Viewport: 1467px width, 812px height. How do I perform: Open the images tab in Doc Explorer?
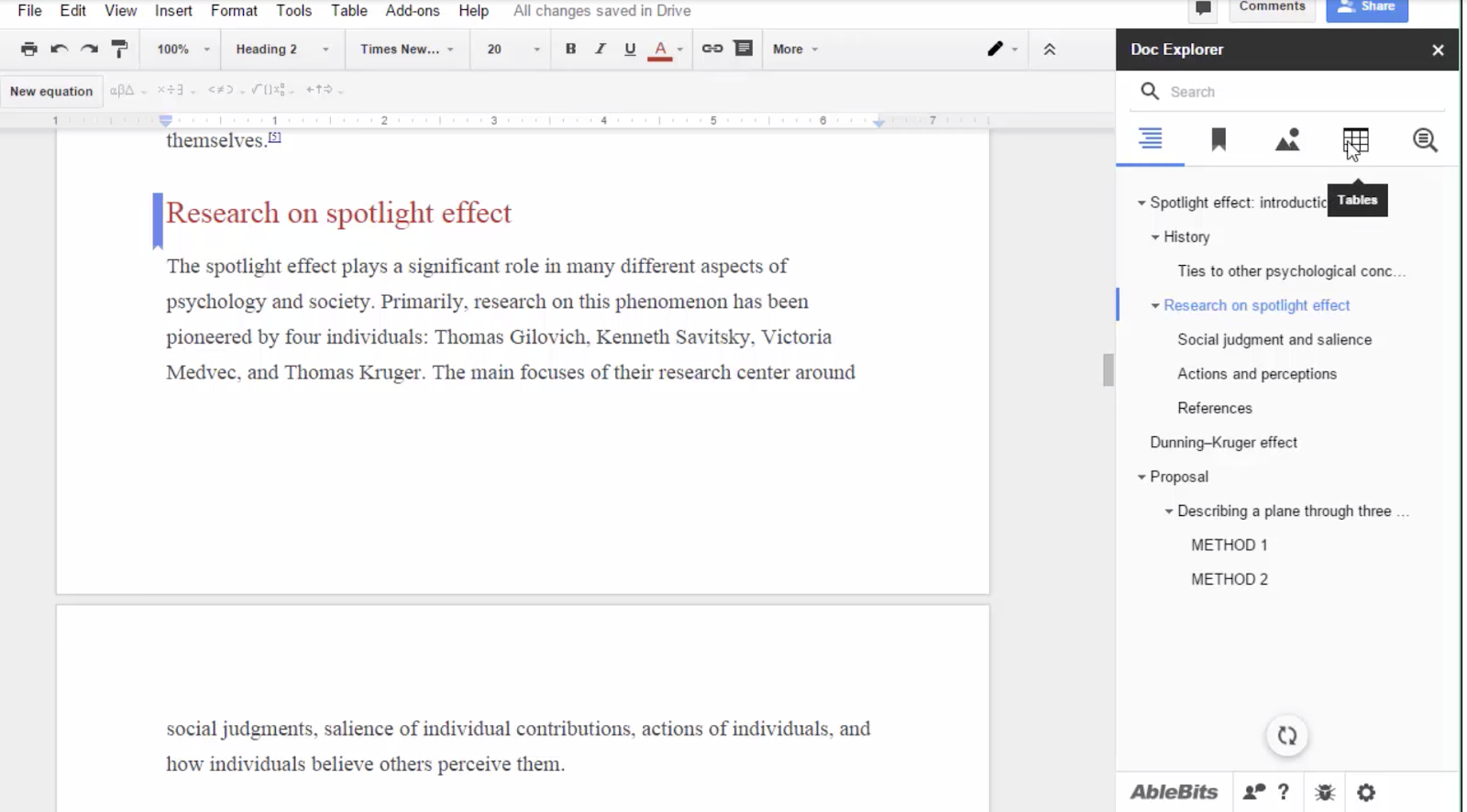(x=1287, y=140)
